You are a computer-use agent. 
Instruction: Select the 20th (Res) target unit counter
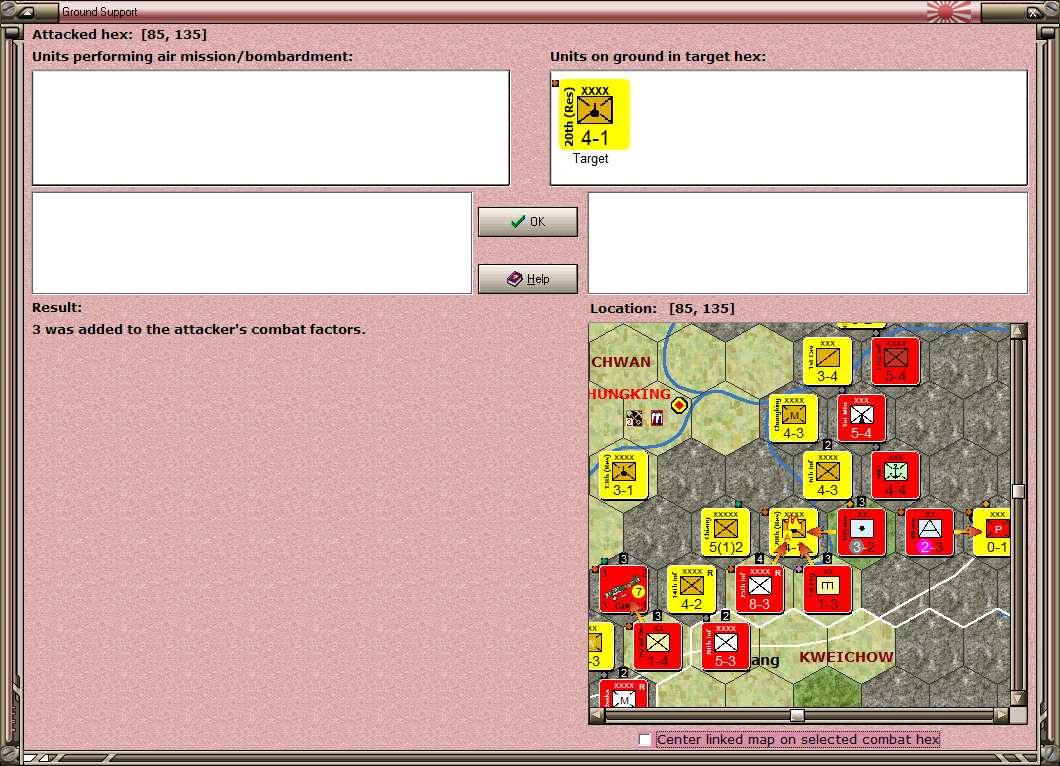(594, 114)
